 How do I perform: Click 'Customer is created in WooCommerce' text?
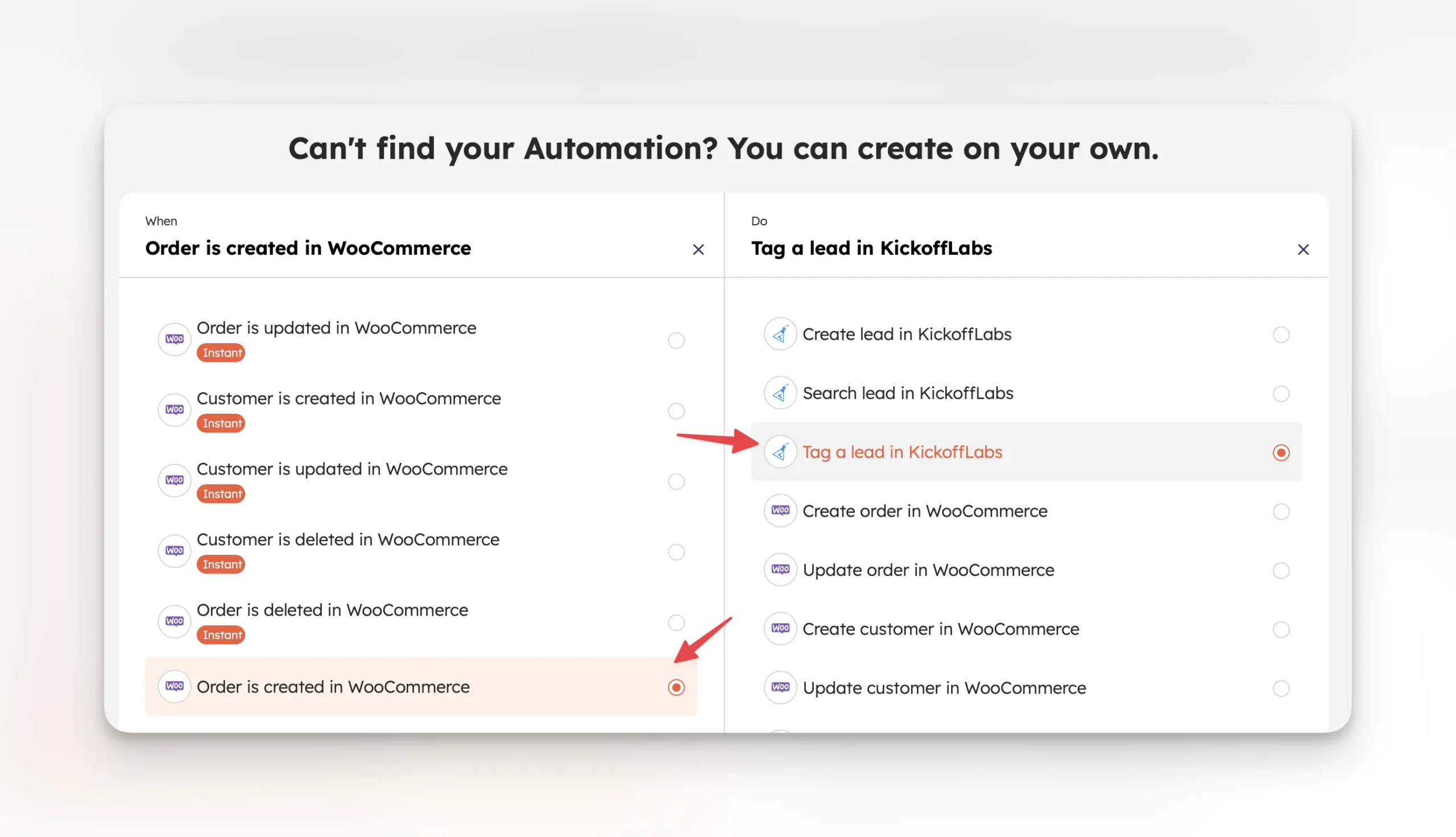tap(349, 398)
